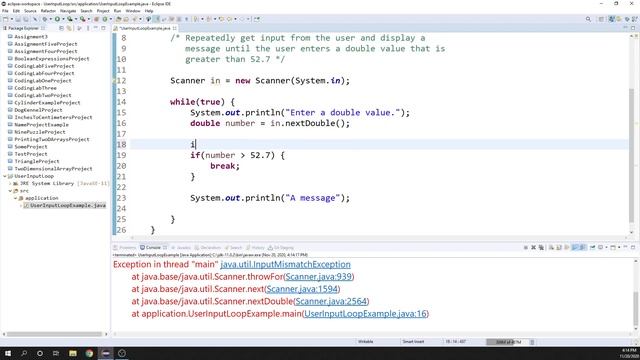Select DogKennelProject in Package Explorer
The image size is (640, 360).
[38, 110]
